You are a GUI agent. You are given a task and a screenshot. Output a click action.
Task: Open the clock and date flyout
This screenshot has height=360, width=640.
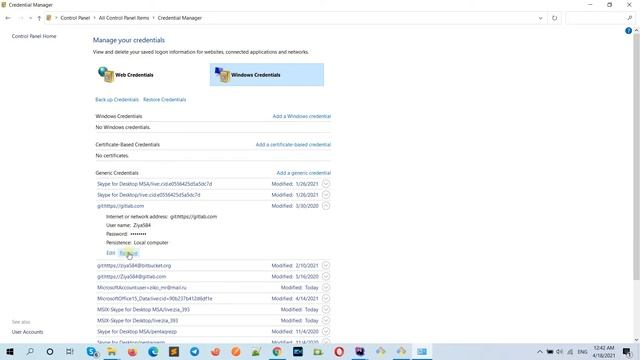(604, 351)
